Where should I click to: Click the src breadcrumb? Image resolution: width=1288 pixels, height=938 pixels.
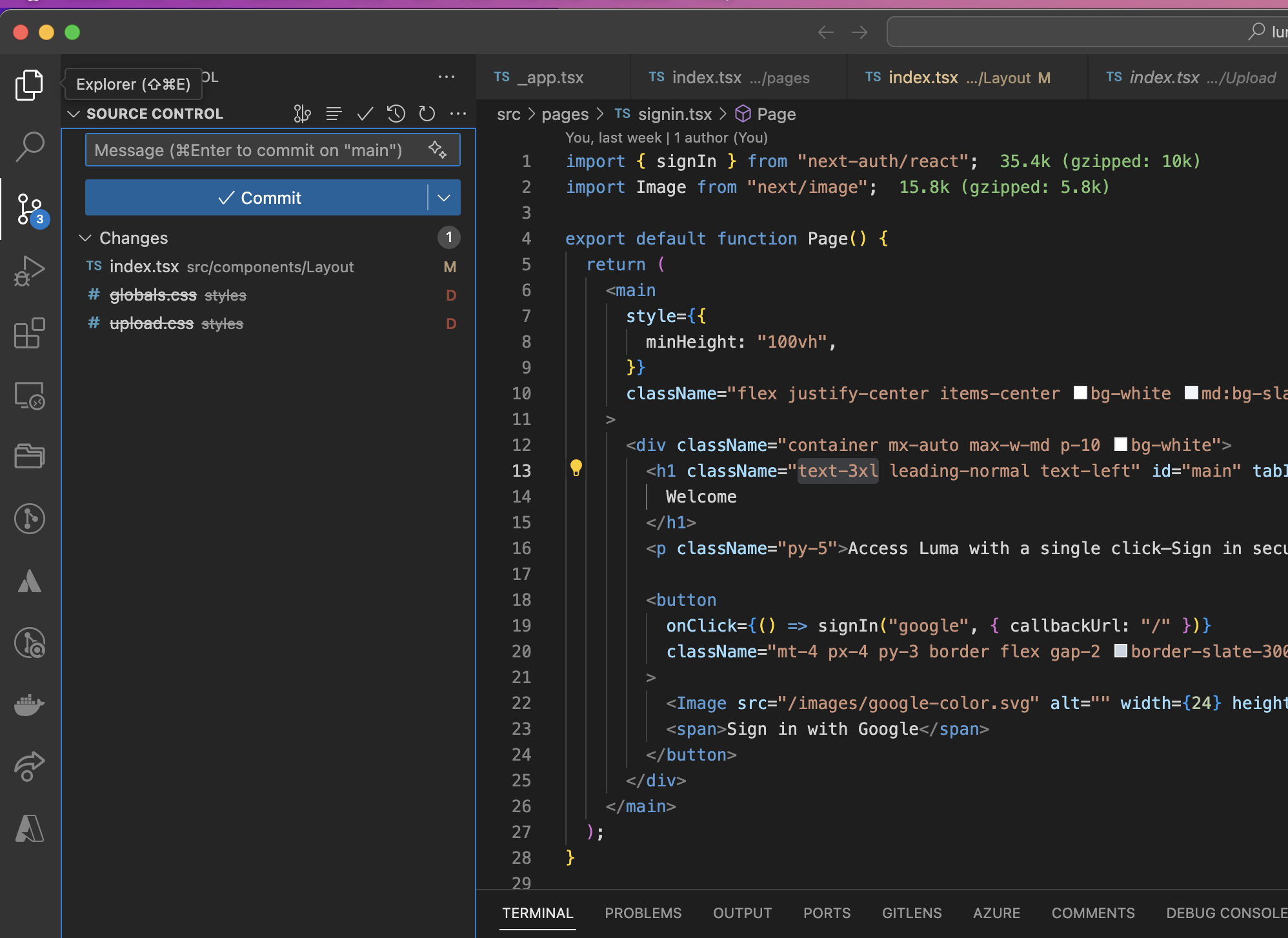[x=508, y=114]
